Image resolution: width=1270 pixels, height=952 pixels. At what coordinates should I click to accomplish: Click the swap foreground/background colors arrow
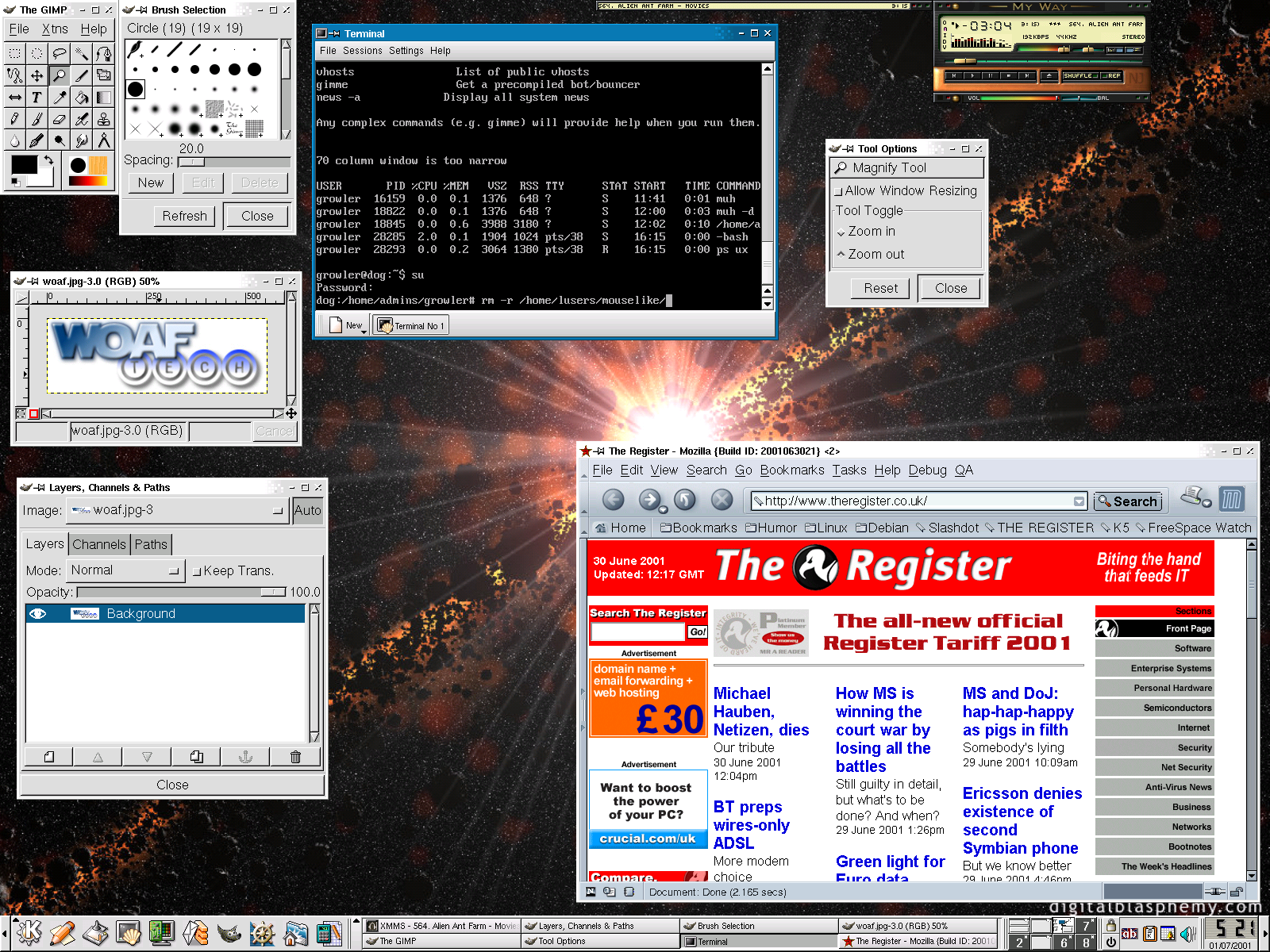pyautogui.click(x=48, y=159)
